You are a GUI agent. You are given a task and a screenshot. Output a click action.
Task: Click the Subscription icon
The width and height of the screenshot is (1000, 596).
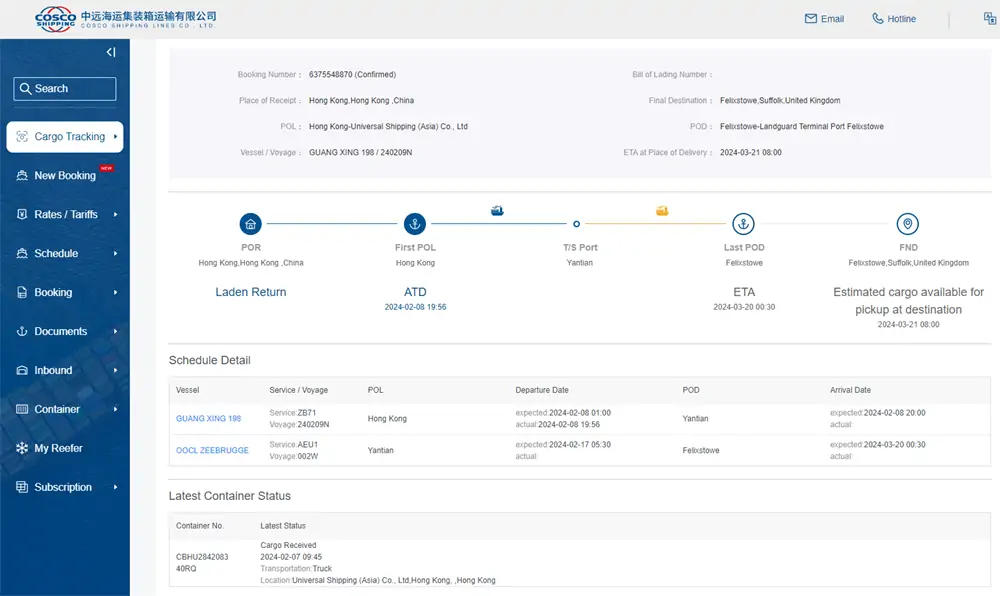pyautogui.click(x=22, y=486)
